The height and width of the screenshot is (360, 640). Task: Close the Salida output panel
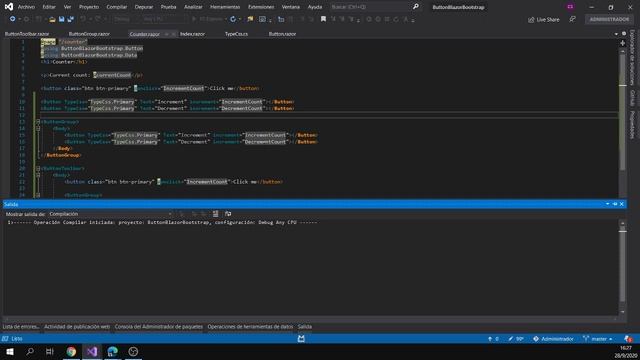coord(622,204)
